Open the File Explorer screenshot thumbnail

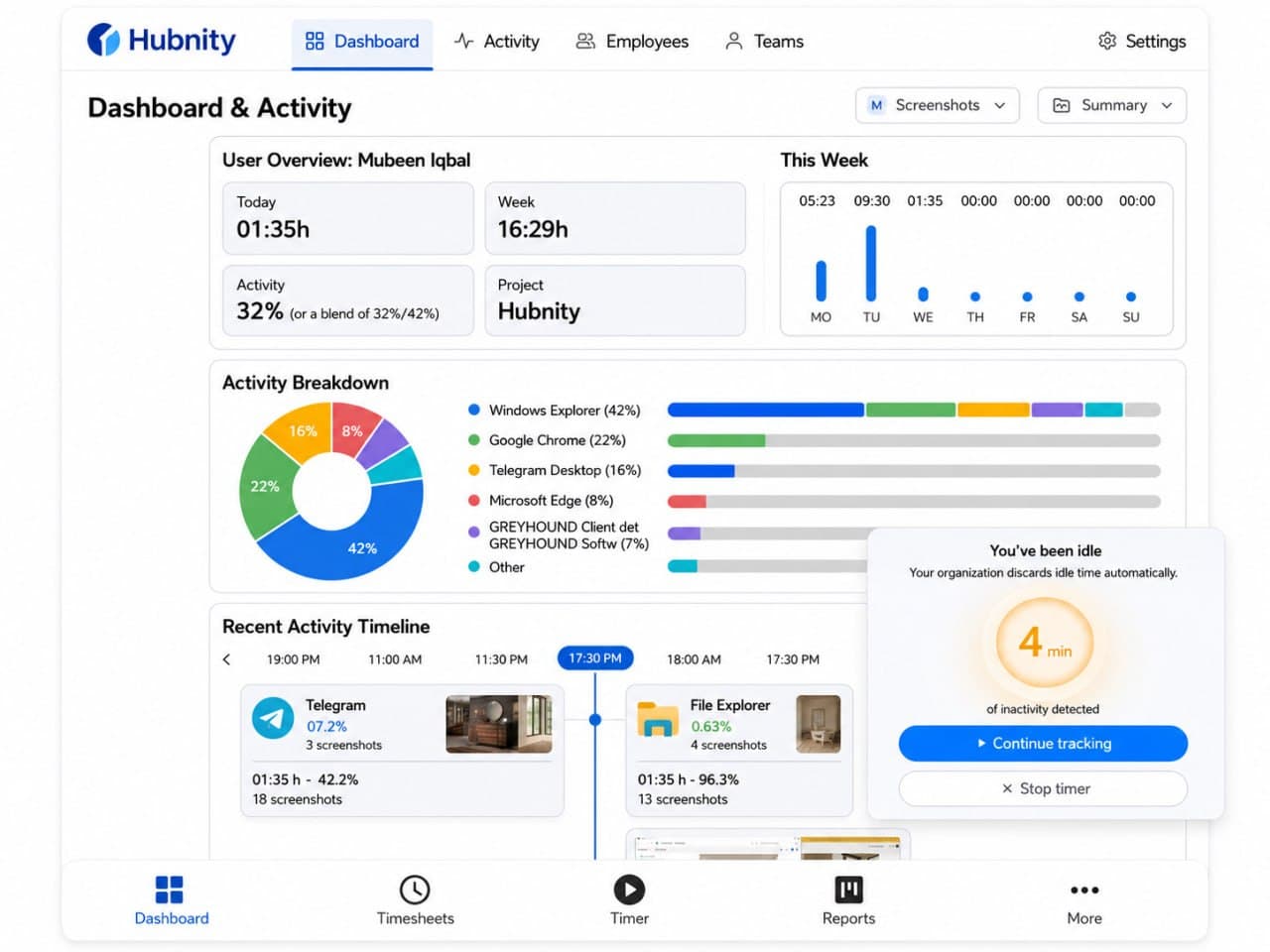tap(819, 724)
